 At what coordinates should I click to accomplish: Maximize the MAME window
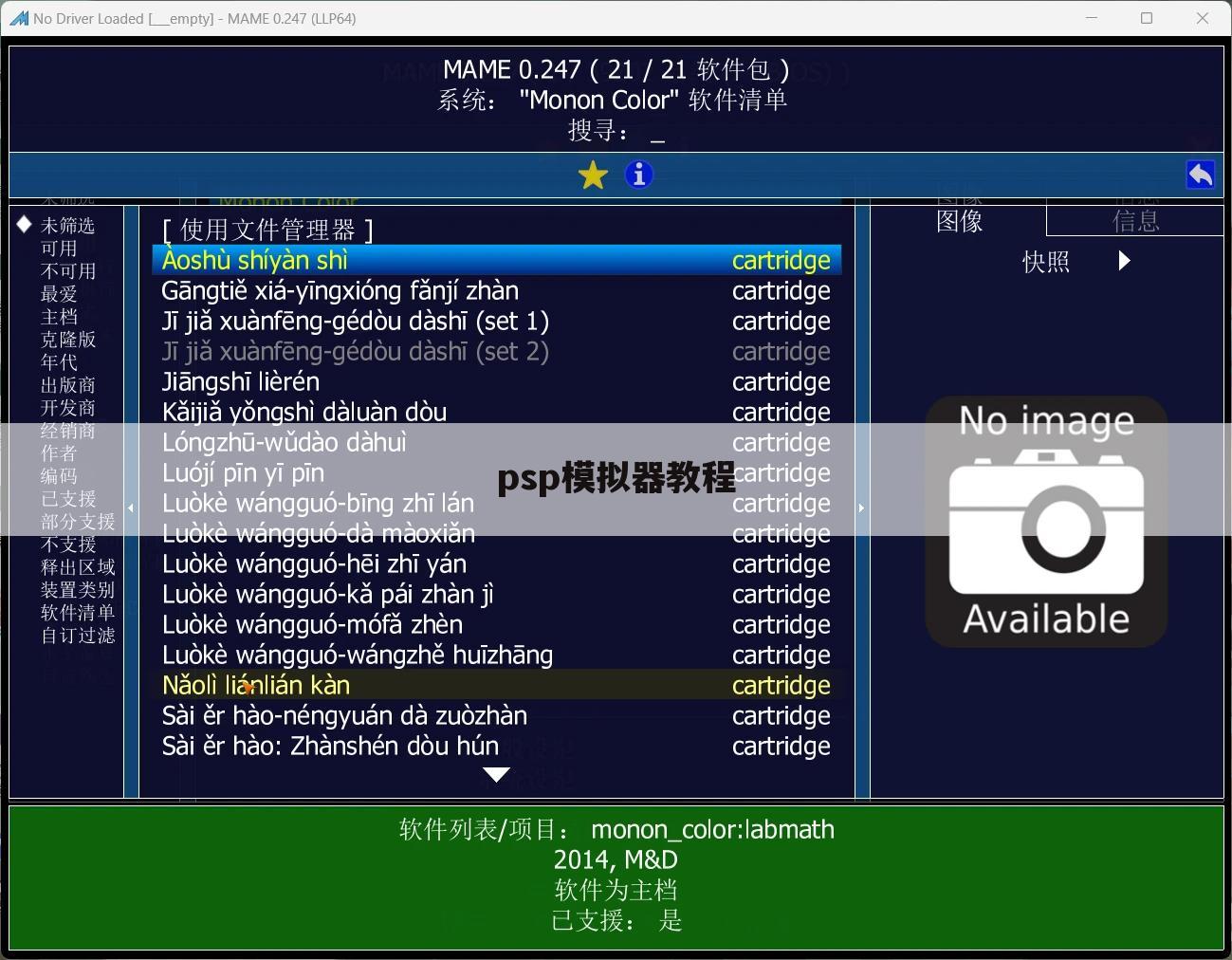(x=1147, y=18)
